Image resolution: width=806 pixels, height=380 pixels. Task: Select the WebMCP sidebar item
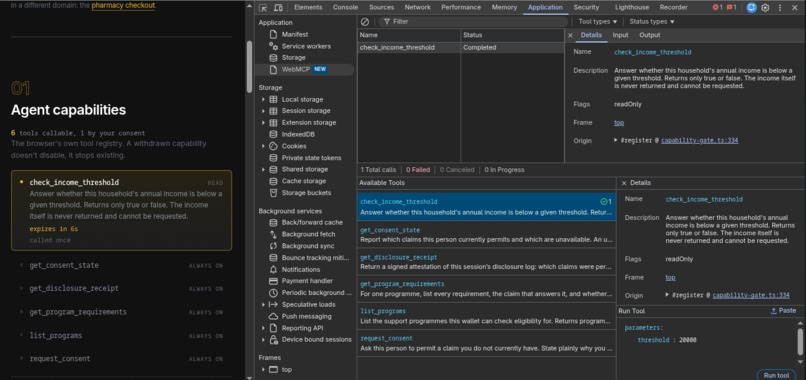[x=303, y=69]
